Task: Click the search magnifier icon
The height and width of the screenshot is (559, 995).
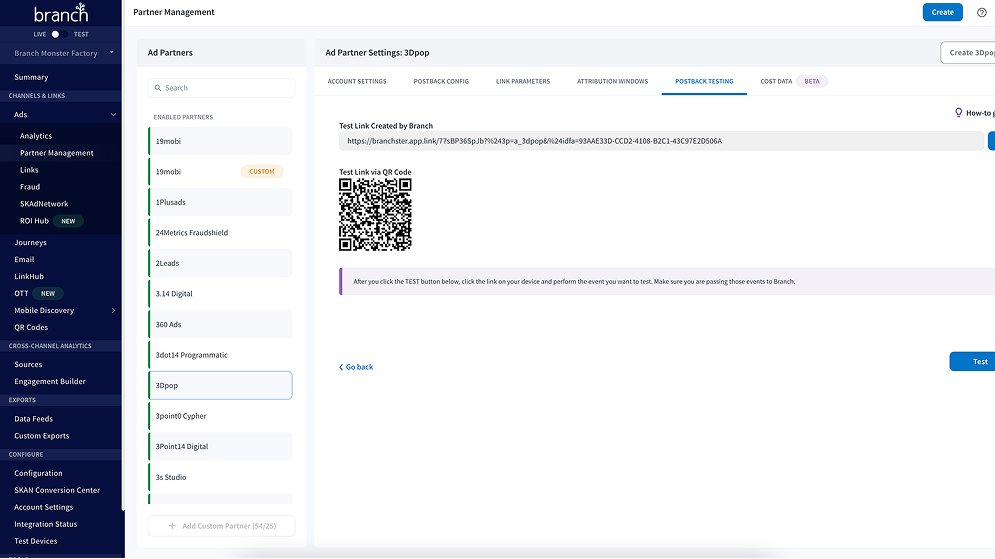Action: point(158,88)
